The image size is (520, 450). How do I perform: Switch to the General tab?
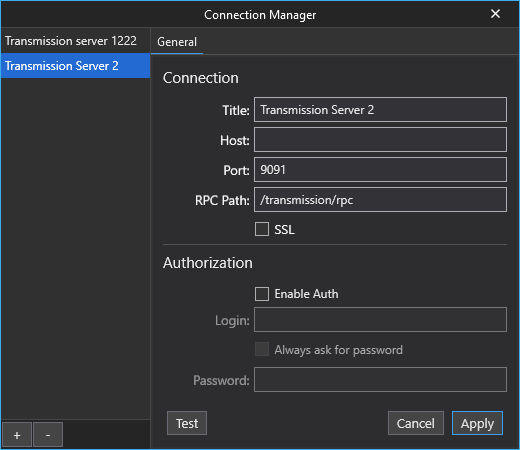(177, 42)
